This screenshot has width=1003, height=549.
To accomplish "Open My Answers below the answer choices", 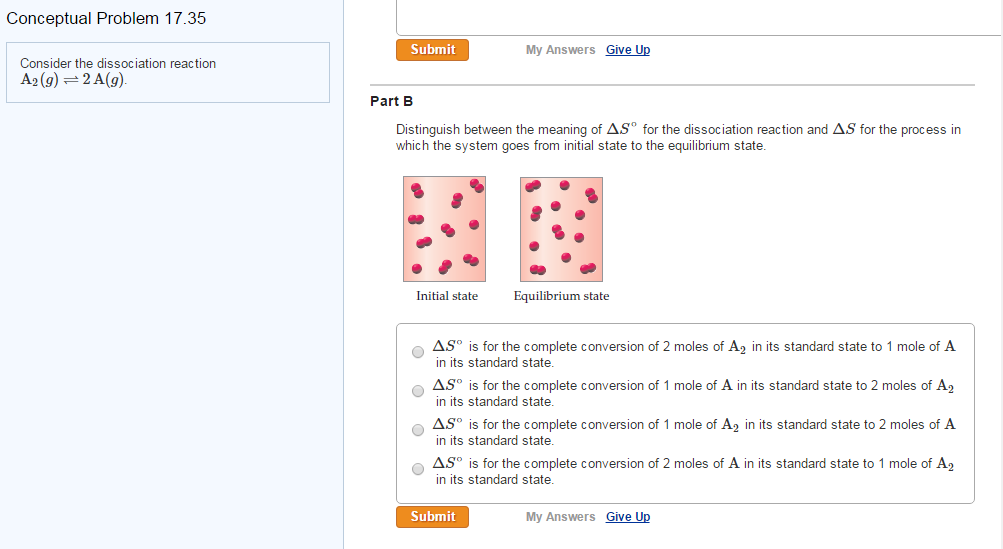I will (560, 517).
